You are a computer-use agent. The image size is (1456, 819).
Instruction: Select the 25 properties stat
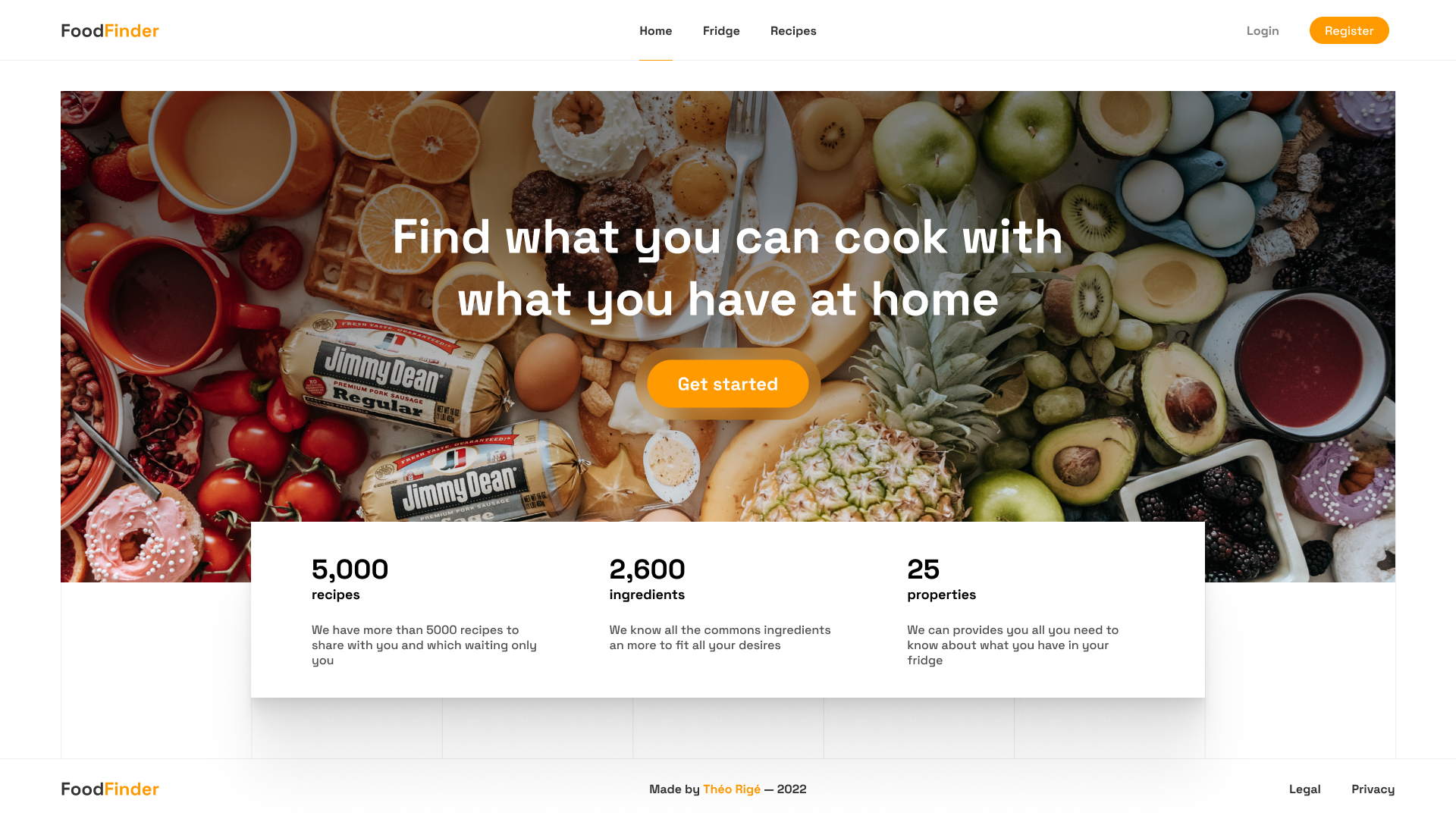click(941, 579)
